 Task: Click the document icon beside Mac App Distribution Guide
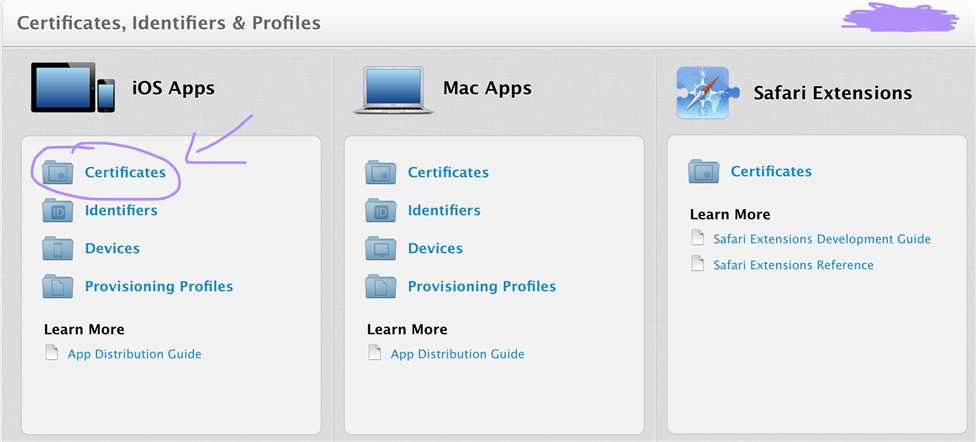coord(374,353)
